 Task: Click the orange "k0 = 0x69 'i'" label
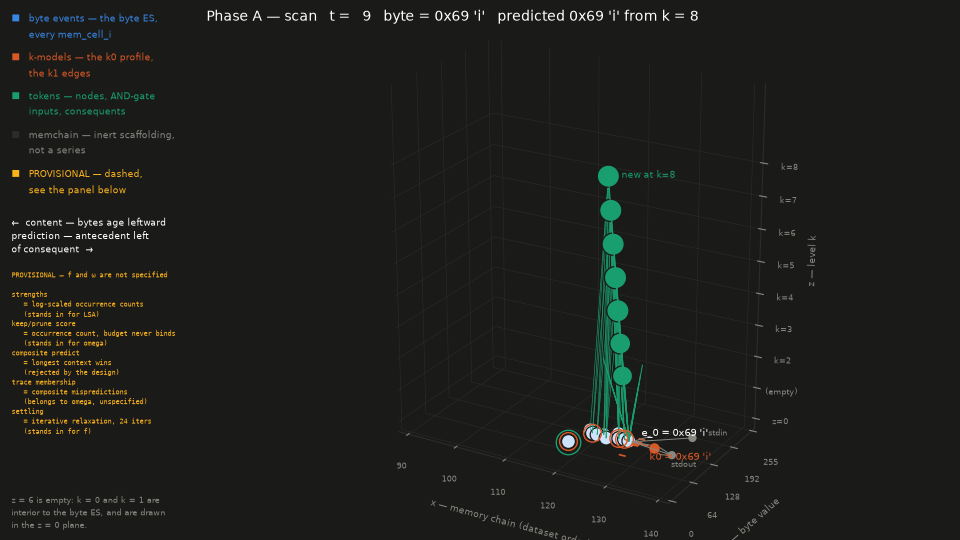680,457
